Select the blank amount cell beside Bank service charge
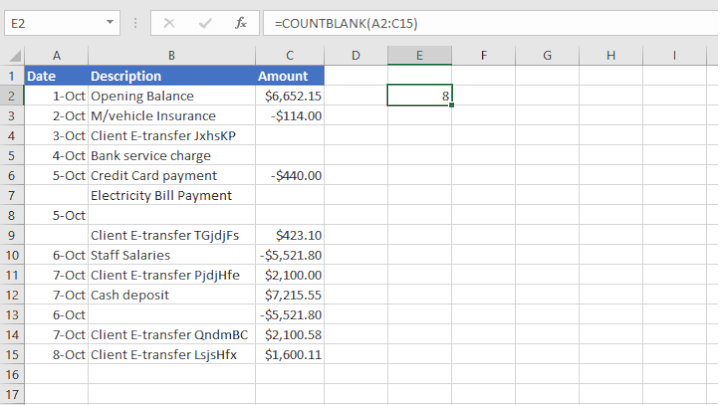 pos(289,156)
